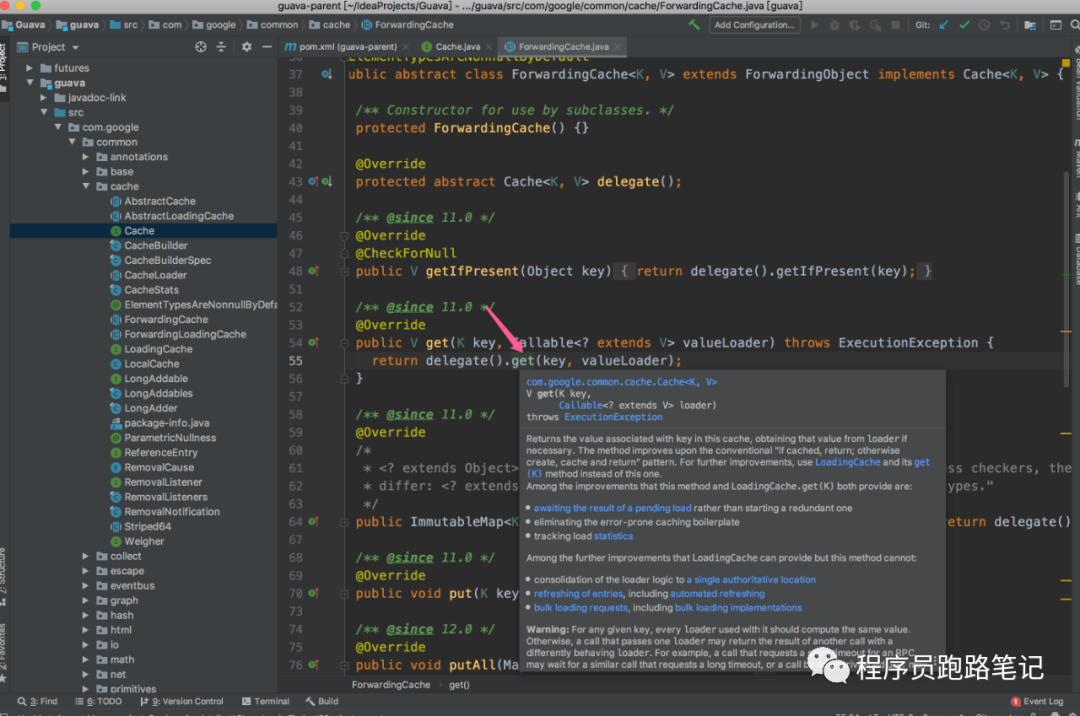
Task: Click the Git update project arrow
Action: pyautogui.click(x=943, y=25)
